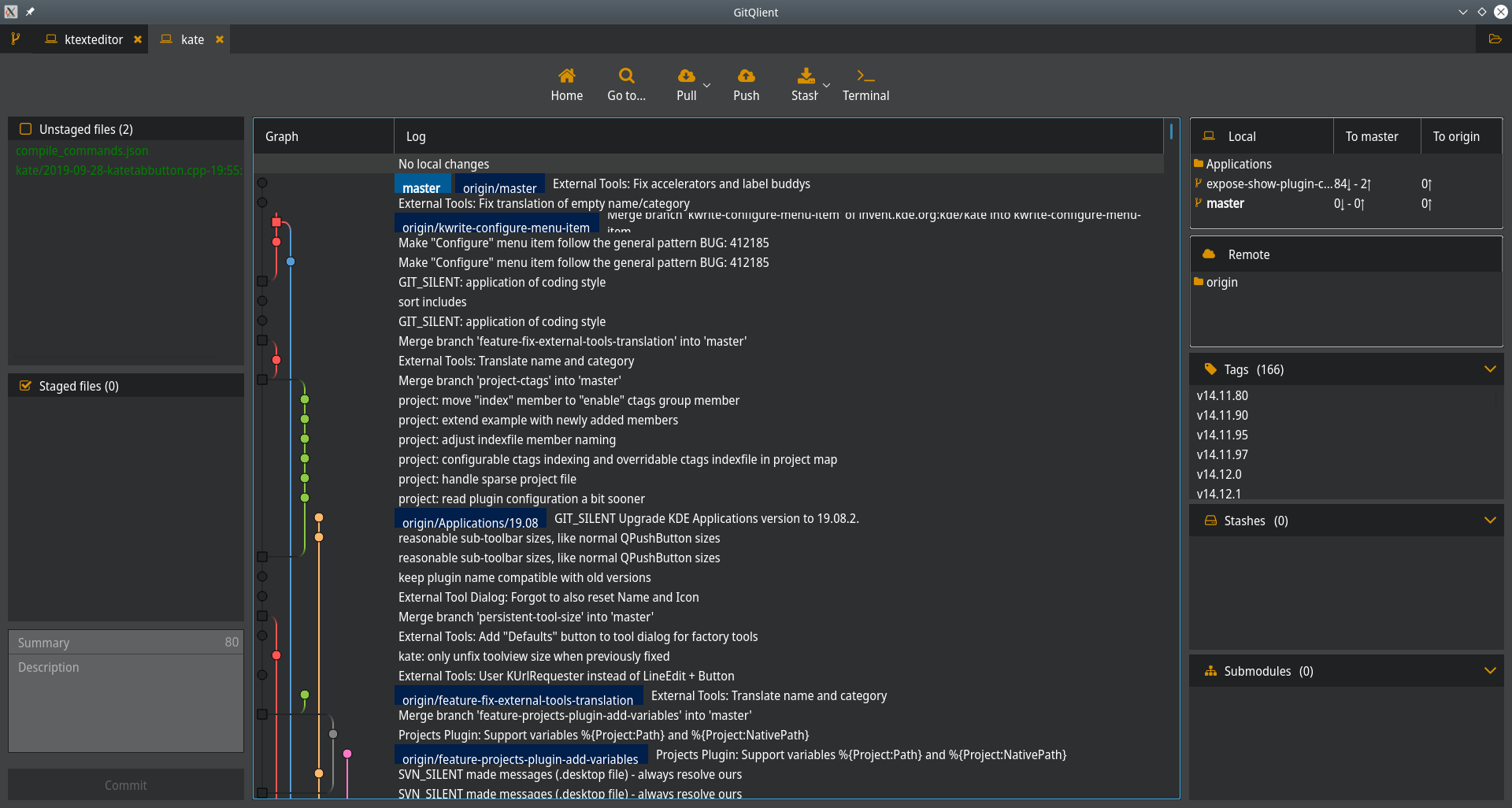This screenshot has width=1512, height=808.
Task: Select tag v14.11.90
Action: 1222,415
